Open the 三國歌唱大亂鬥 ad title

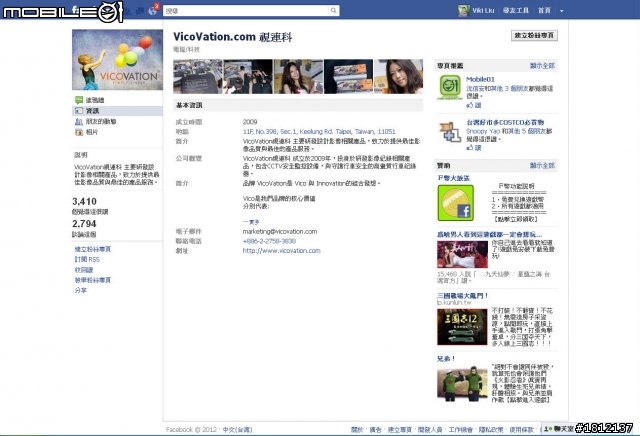coord(462,296)
